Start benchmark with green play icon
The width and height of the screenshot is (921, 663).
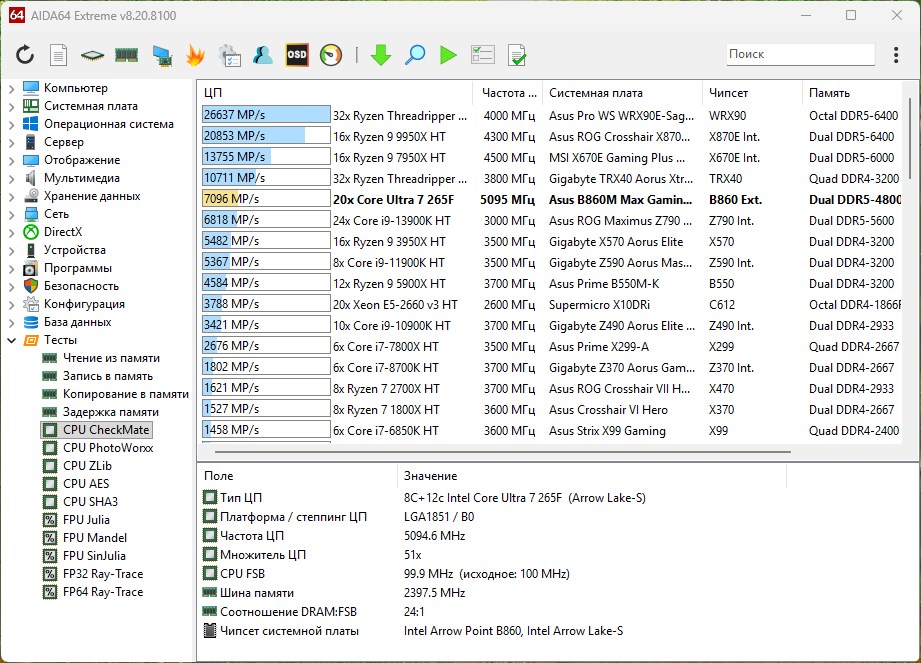(x=448, y=55)
